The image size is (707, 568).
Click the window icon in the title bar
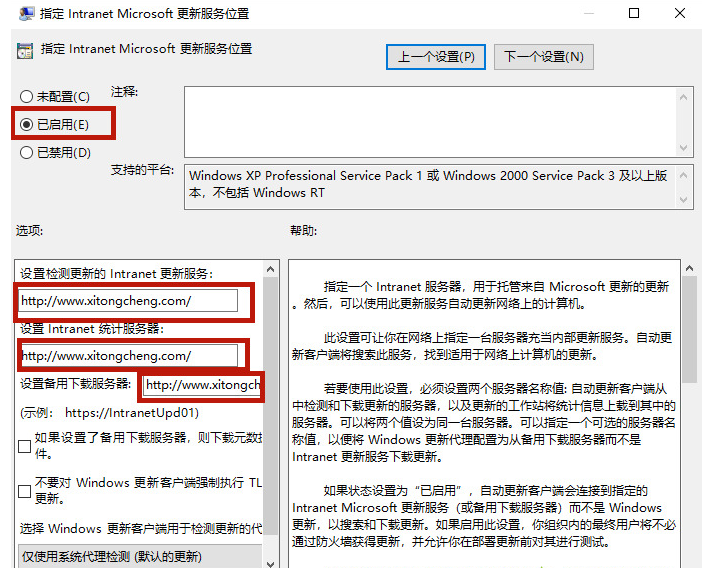click(24, 14)
